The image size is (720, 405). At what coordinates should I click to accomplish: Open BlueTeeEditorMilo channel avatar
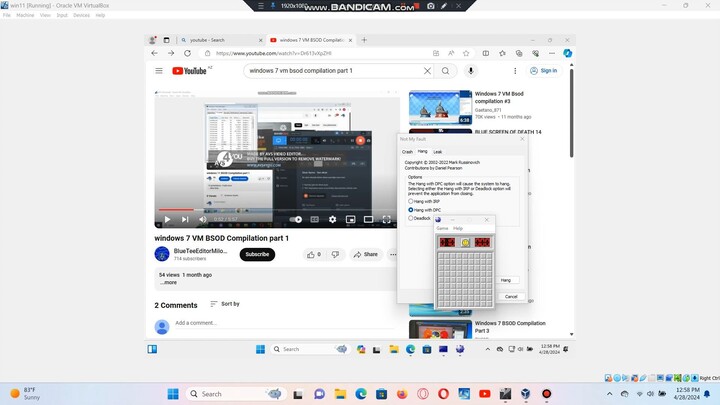click(162, 254)
